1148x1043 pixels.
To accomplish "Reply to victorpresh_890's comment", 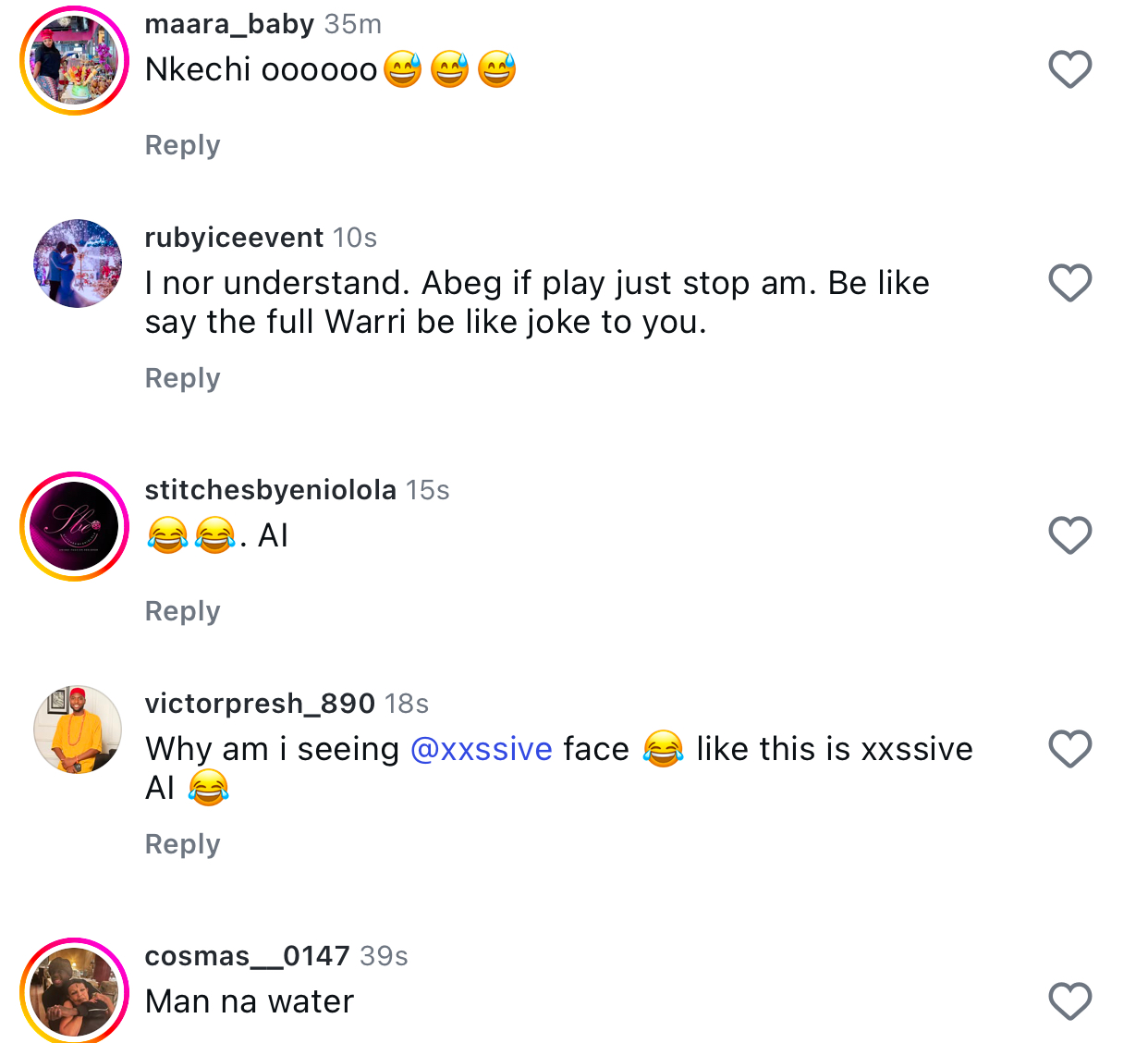I will tap(183, 844).
